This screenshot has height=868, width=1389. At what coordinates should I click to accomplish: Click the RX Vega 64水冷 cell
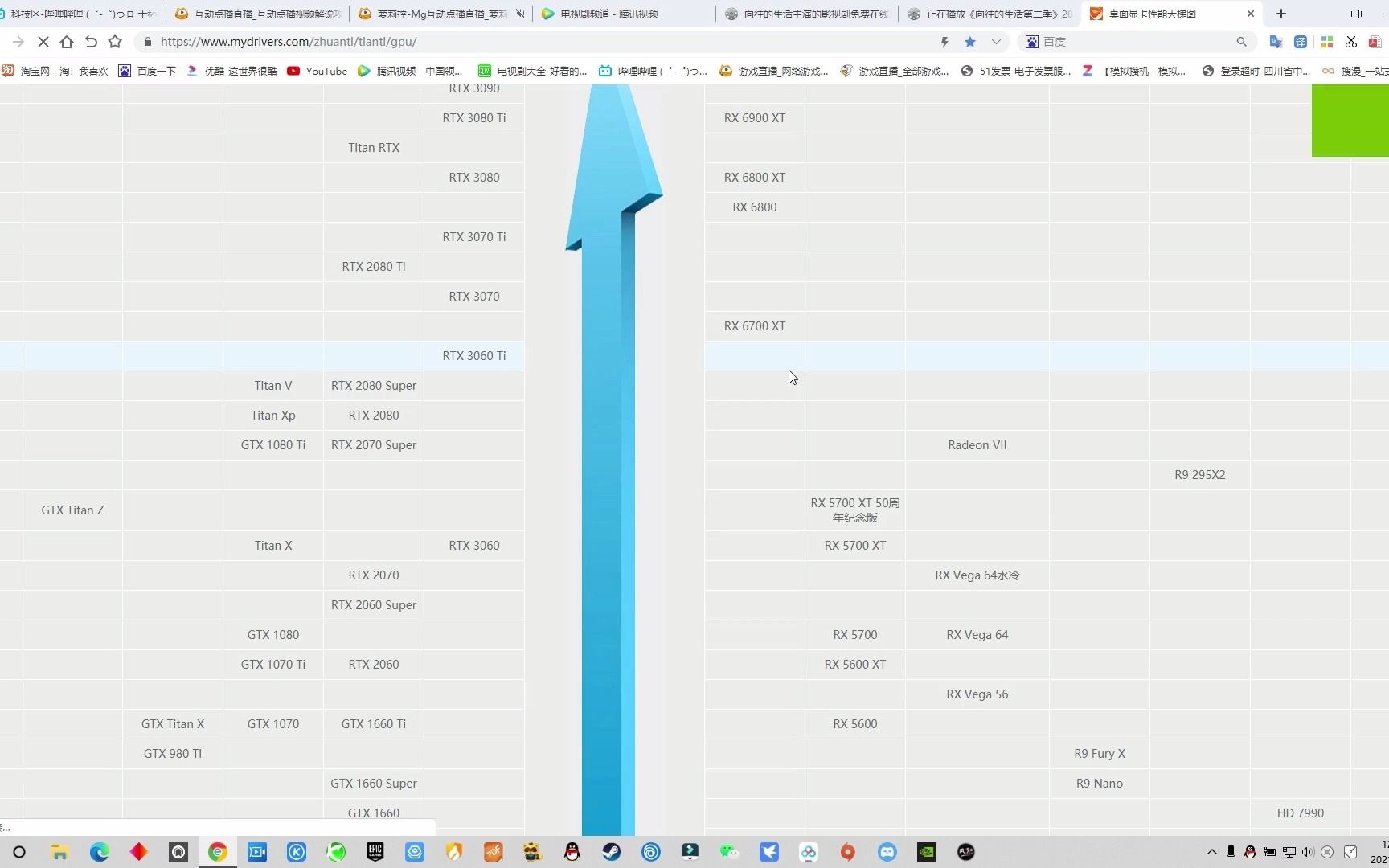click(x=977, y=575)
